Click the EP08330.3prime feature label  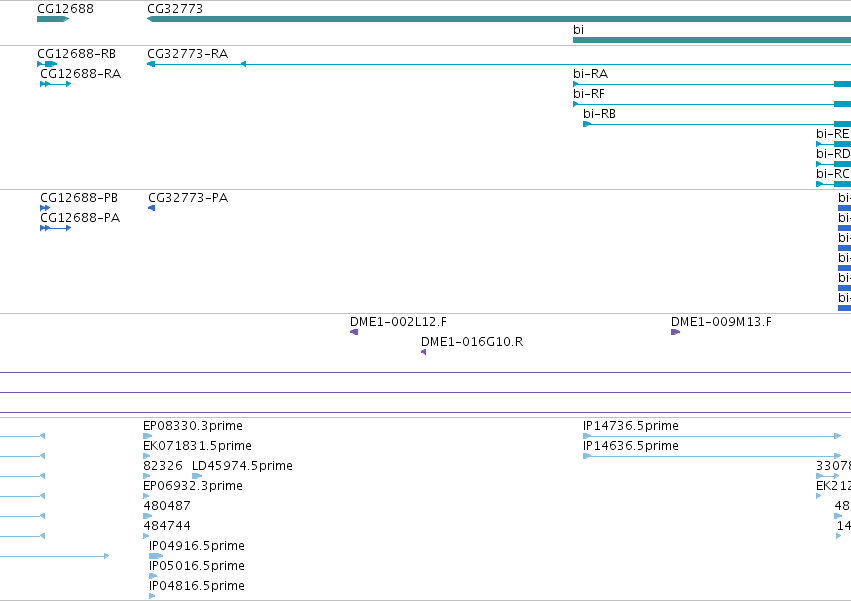193,426
